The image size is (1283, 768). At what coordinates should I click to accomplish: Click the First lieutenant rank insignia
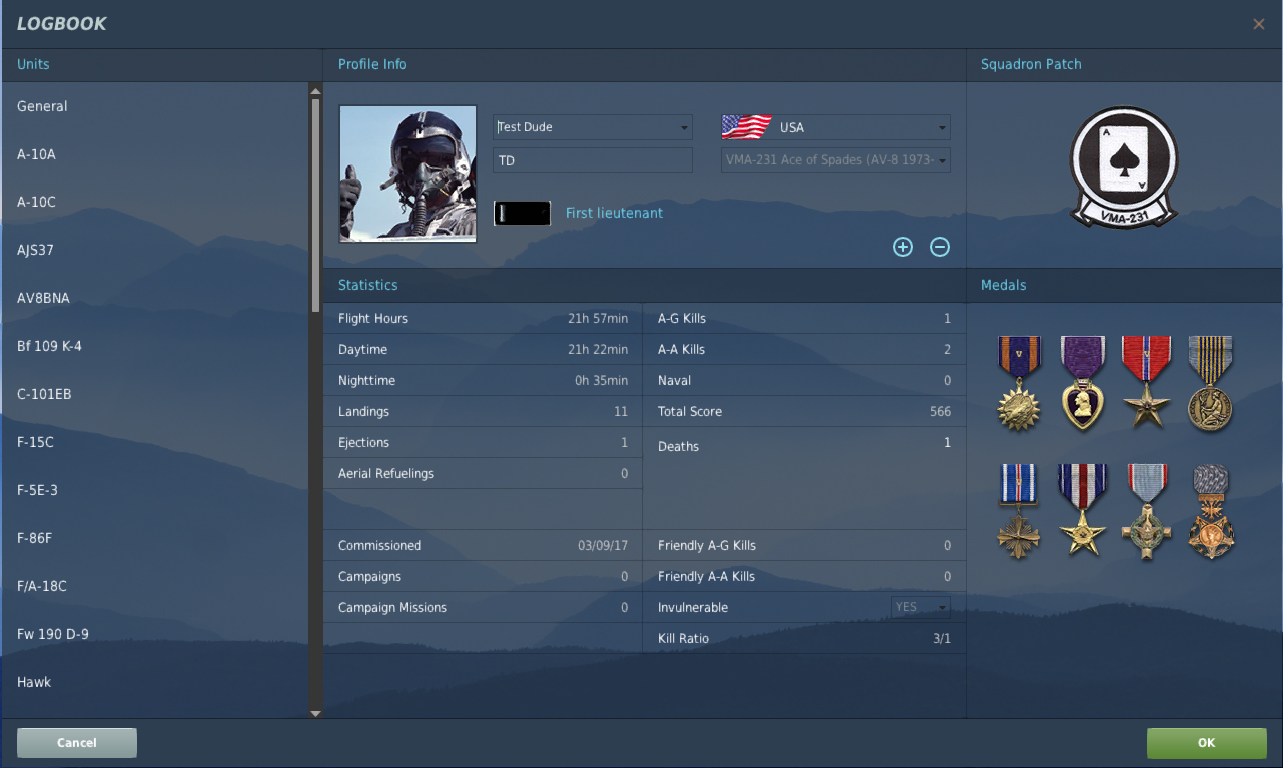pyautogui.click(x=522, y=213)
